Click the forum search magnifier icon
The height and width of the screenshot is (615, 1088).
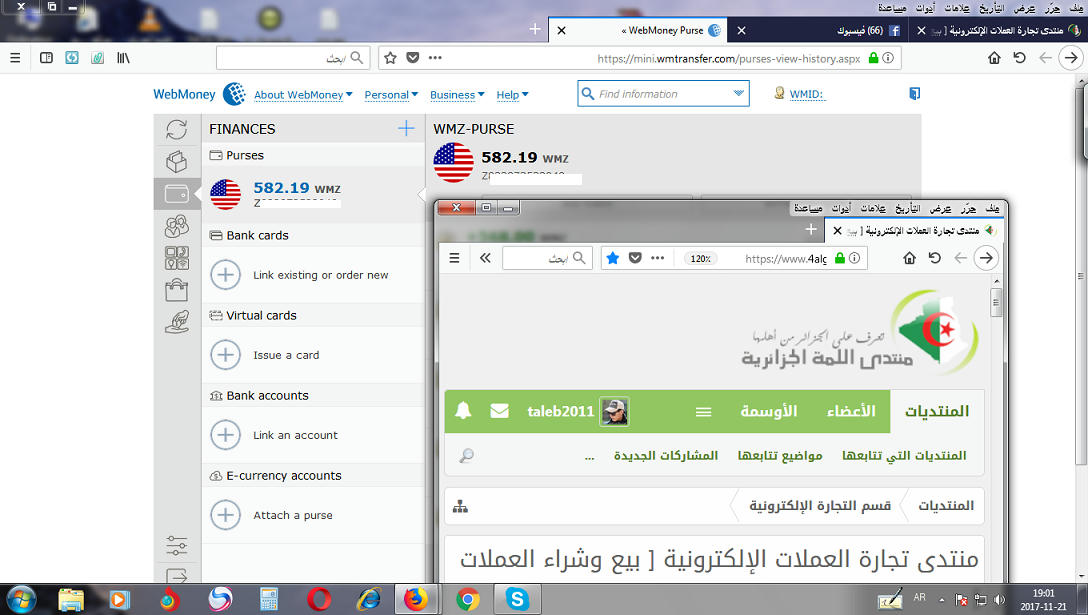[466, 456]
